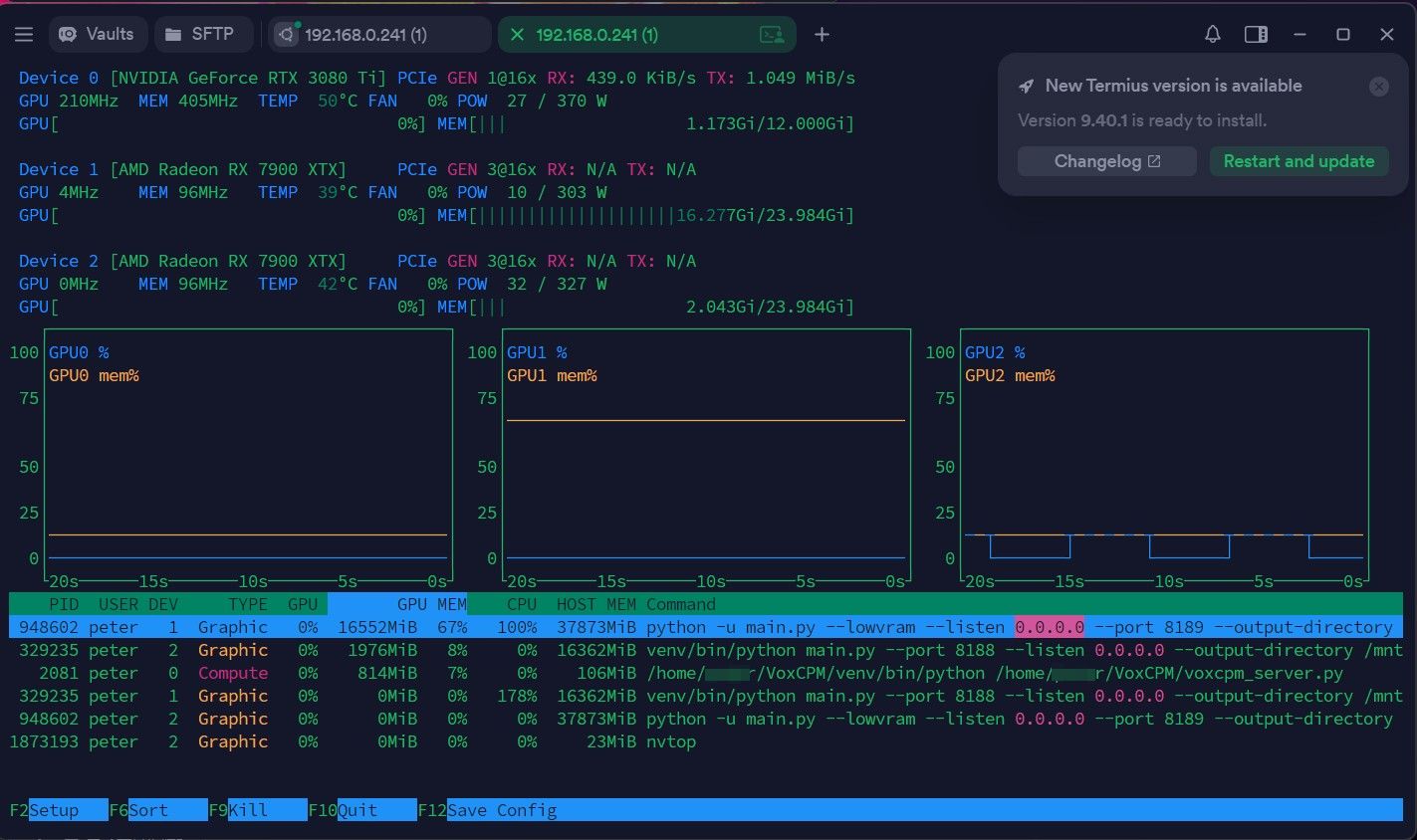Switch to the SFTP tab
This screenshot has width=1417, height=840.
click(x=200, y=34)
